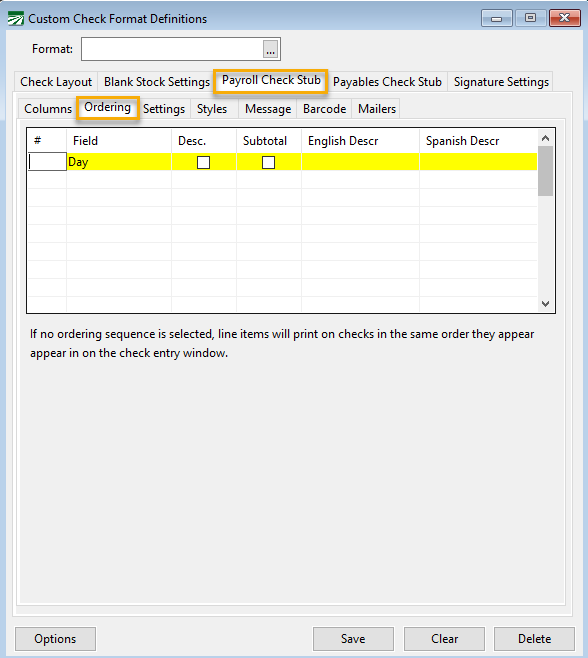Click the Delete button
Image resolution: width=588 pixels, height=658 pixels.
[x=534, y=639]
